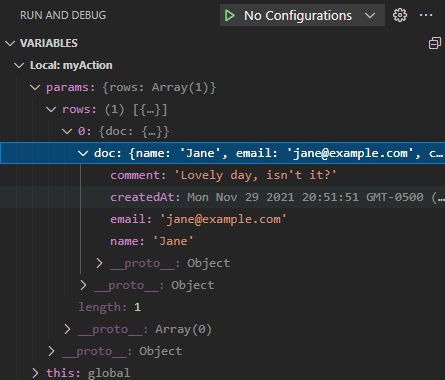Collapse the 0: {doc: {…}} entry
Screen dimensions: 445x380
tap(67, 131)
